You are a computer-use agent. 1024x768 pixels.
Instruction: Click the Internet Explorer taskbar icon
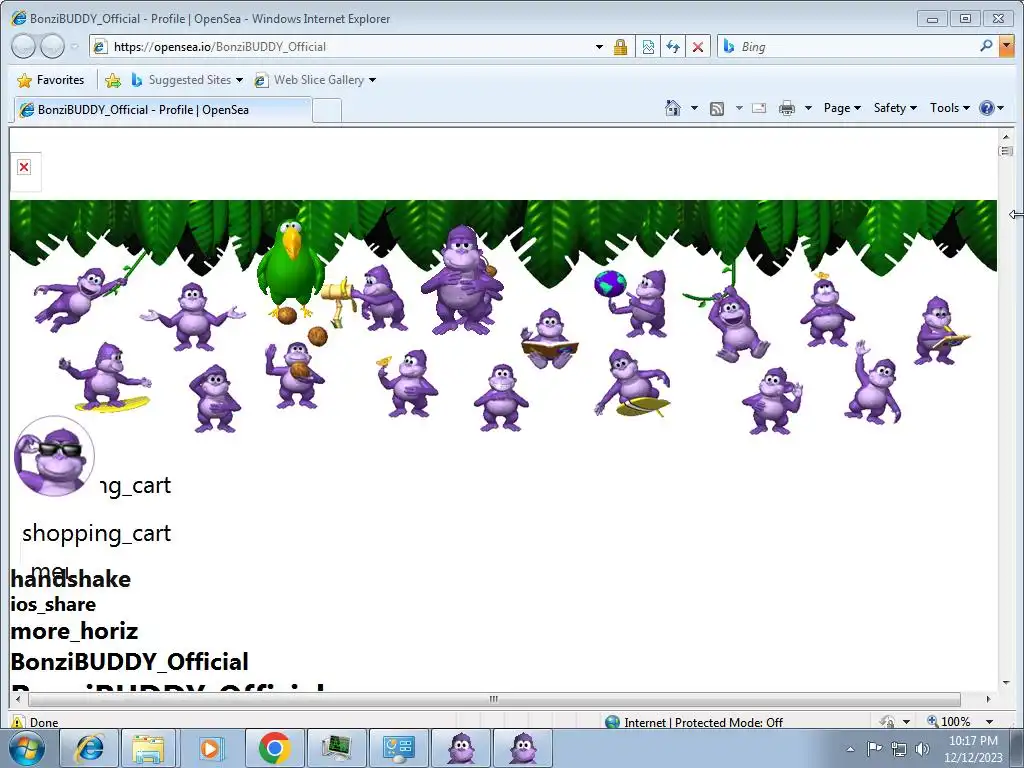coord(89,748)
